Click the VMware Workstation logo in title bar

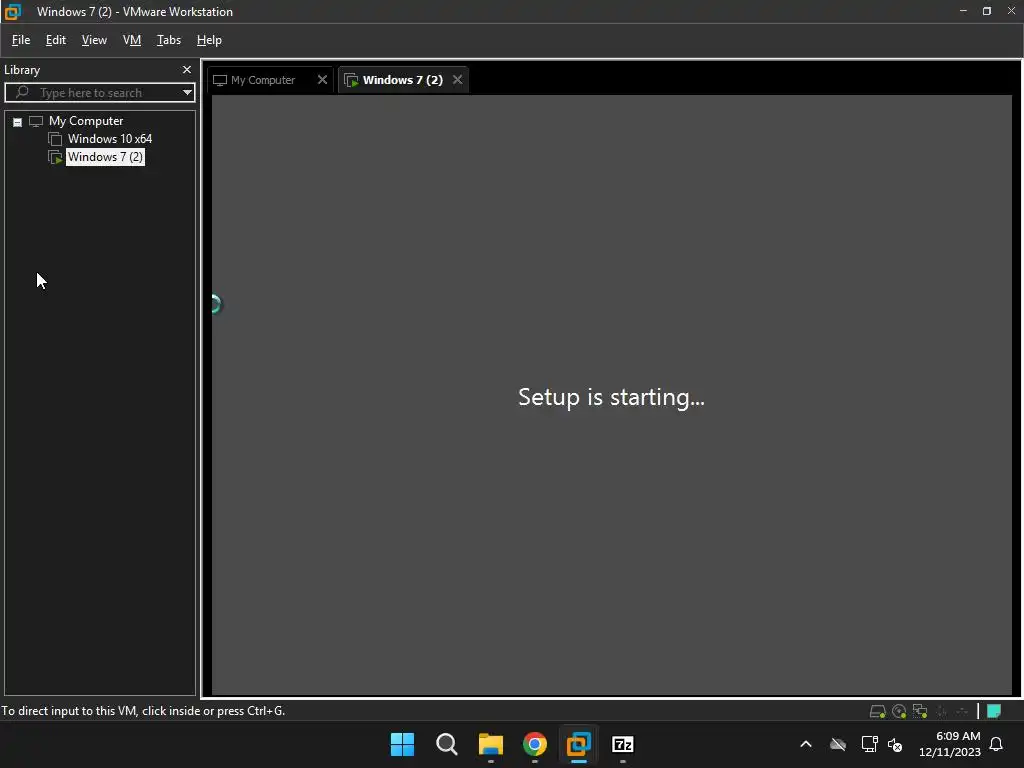pos(12,11)
